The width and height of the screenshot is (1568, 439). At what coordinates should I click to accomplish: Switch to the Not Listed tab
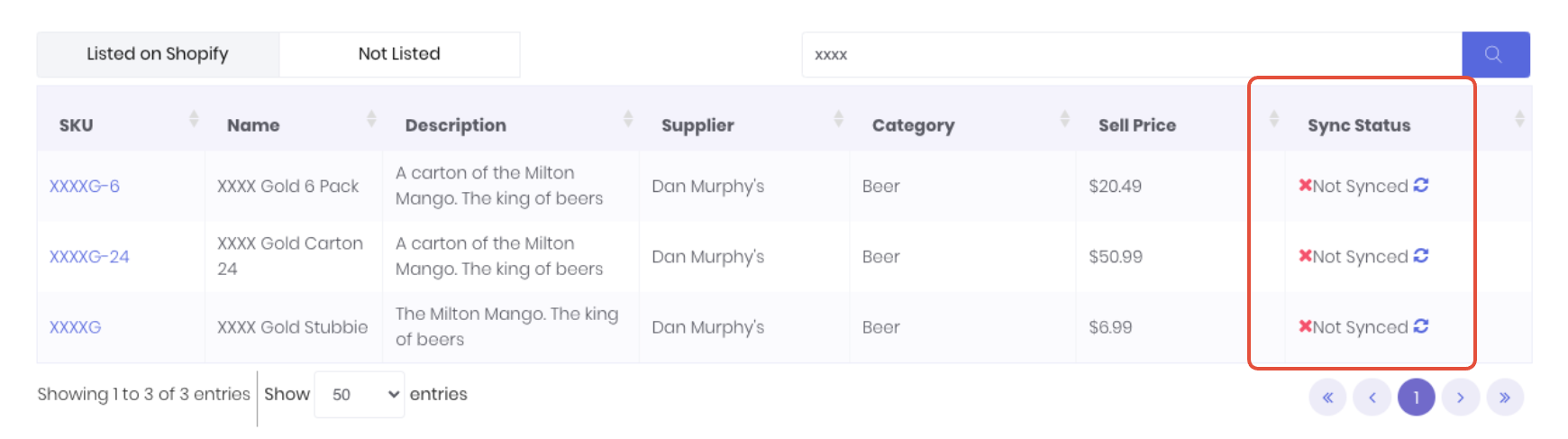point(399,54)
